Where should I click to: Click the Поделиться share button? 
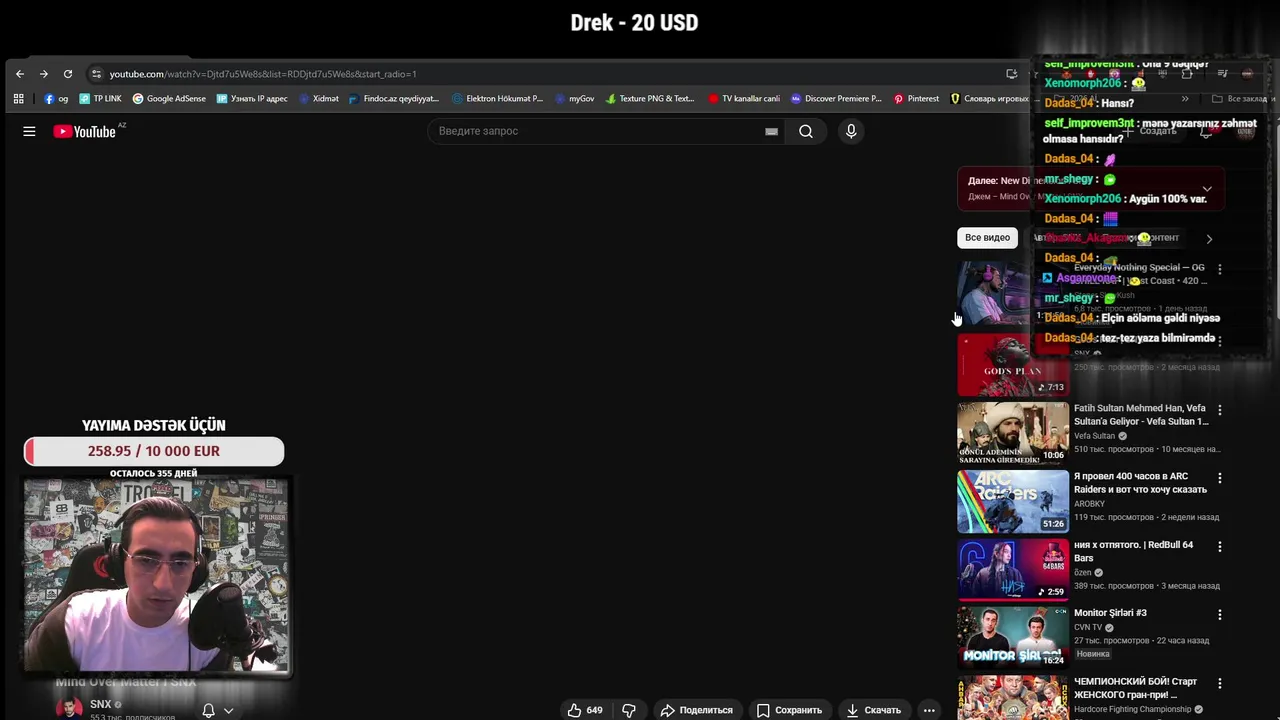pos(697,710)
